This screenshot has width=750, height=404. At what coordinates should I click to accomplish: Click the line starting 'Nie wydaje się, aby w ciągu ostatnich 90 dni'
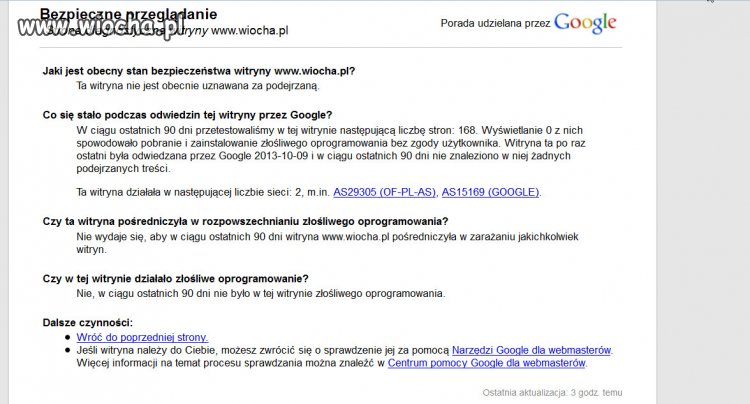point(328,237)
